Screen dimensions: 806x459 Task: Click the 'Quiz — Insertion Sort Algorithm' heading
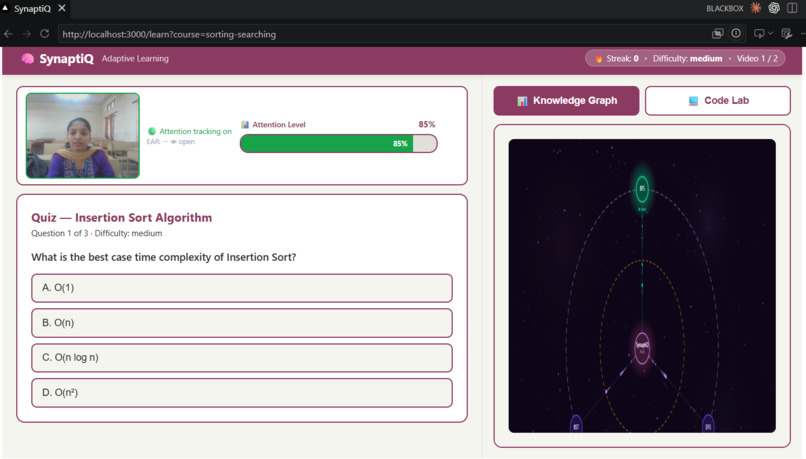point(121,217)
